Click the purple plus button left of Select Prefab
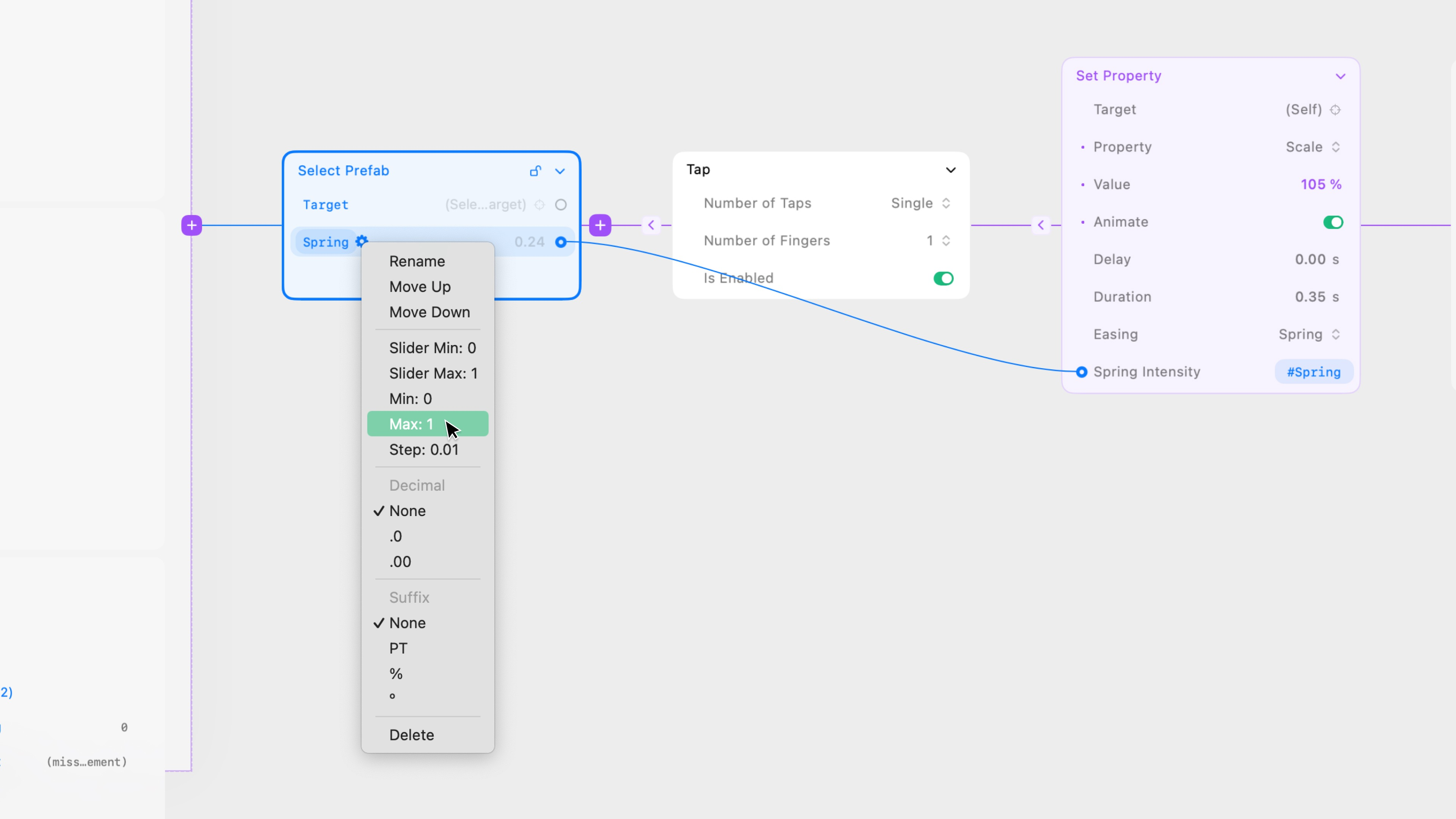The image size is (1456, 819). pyautogui.click(x=191, y=225)
